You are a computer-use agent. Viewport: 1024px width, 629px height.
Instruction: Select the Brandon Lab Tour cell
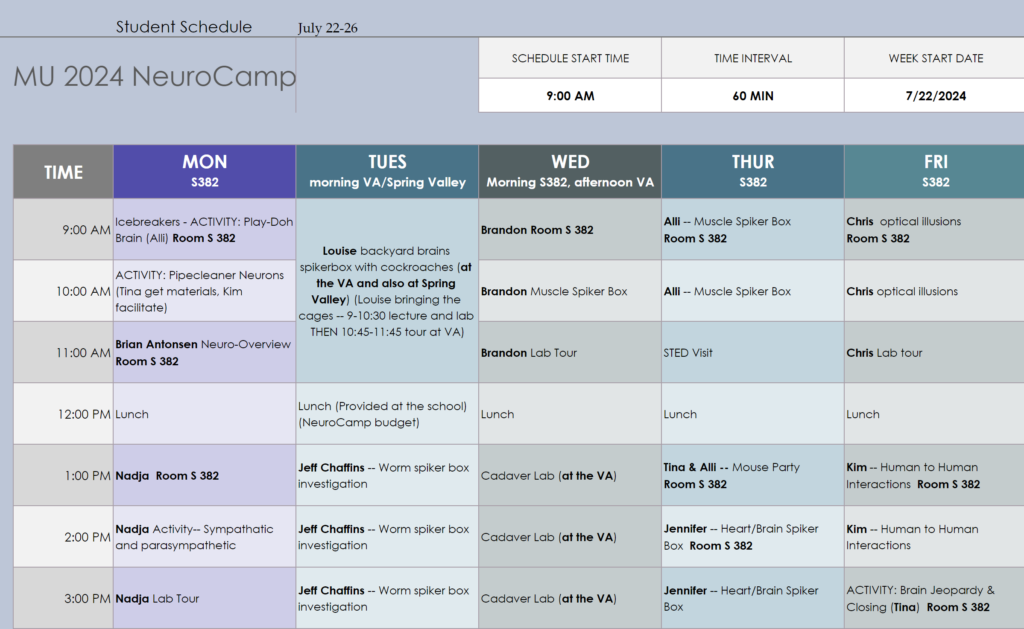point(569,352)
